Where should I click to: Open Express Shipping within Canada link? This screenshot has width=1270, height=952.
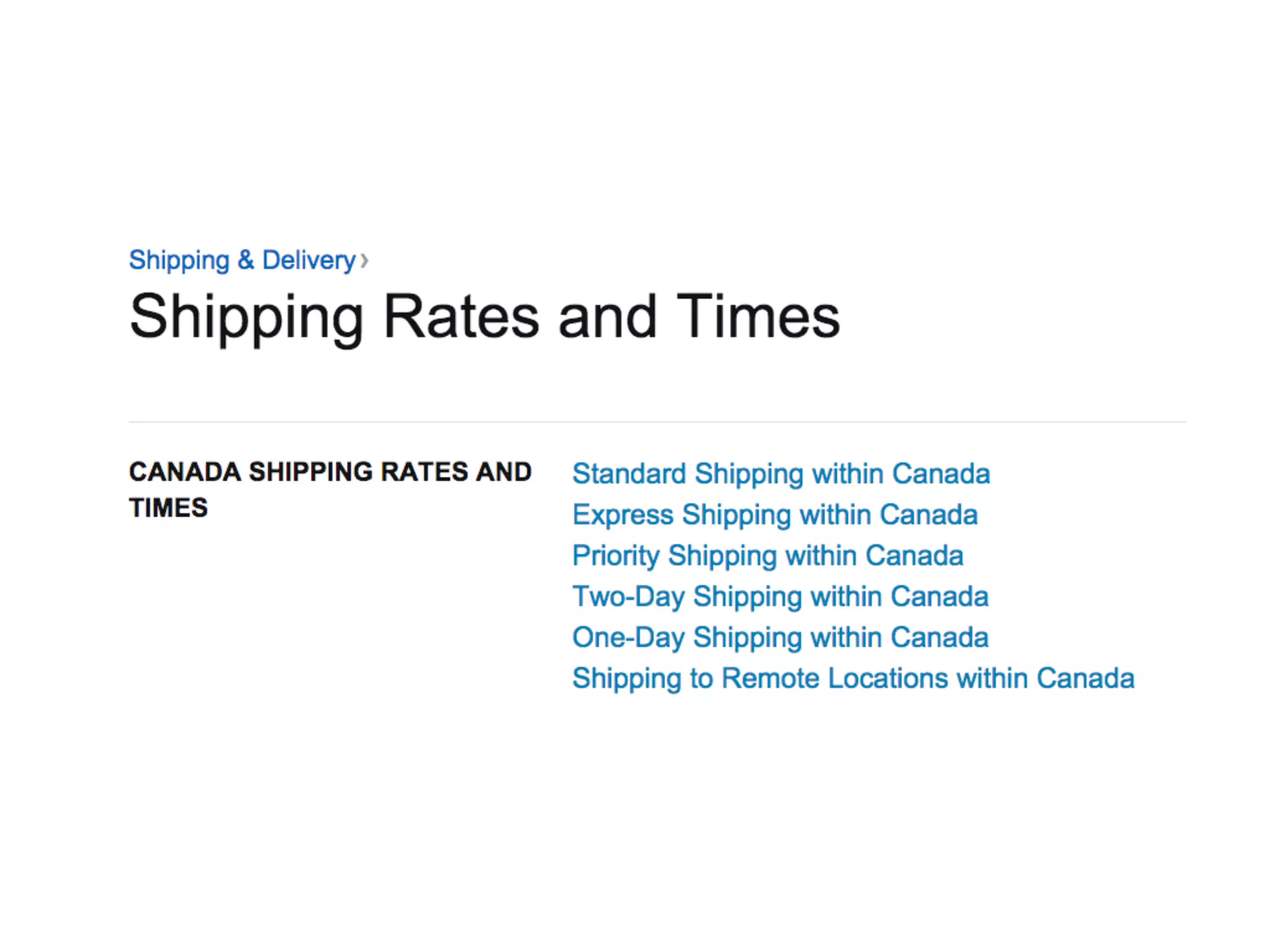(x=775, y=515)
